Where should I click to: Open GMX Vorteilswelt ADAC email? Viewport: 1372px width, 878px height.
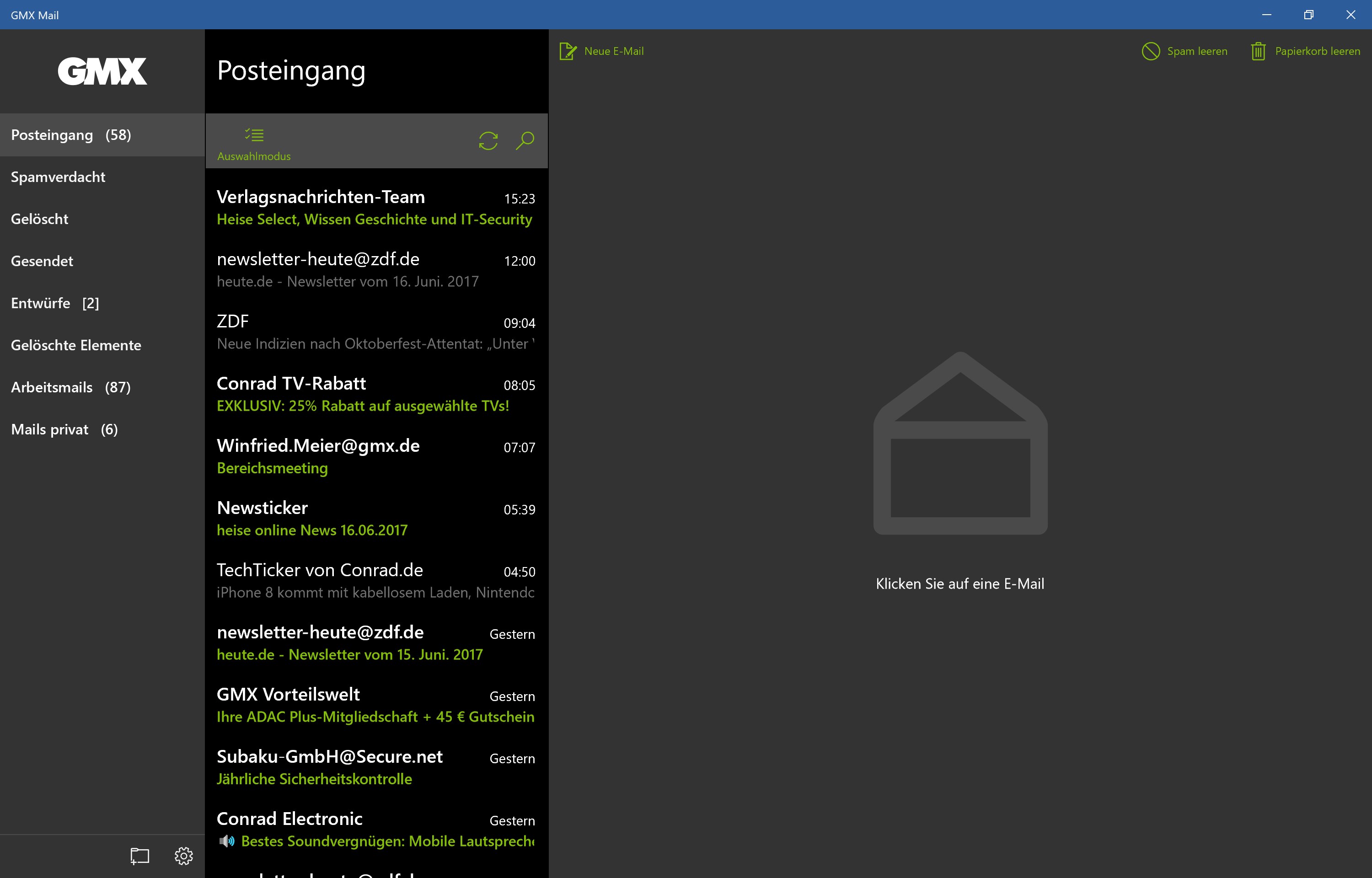(375, 705)
